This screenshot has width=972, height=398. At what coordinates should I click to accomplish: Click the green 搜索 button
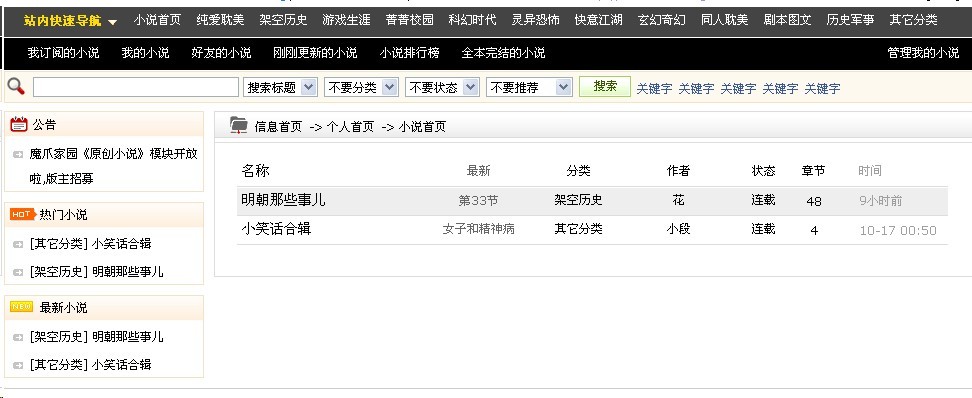click(605, 86)
